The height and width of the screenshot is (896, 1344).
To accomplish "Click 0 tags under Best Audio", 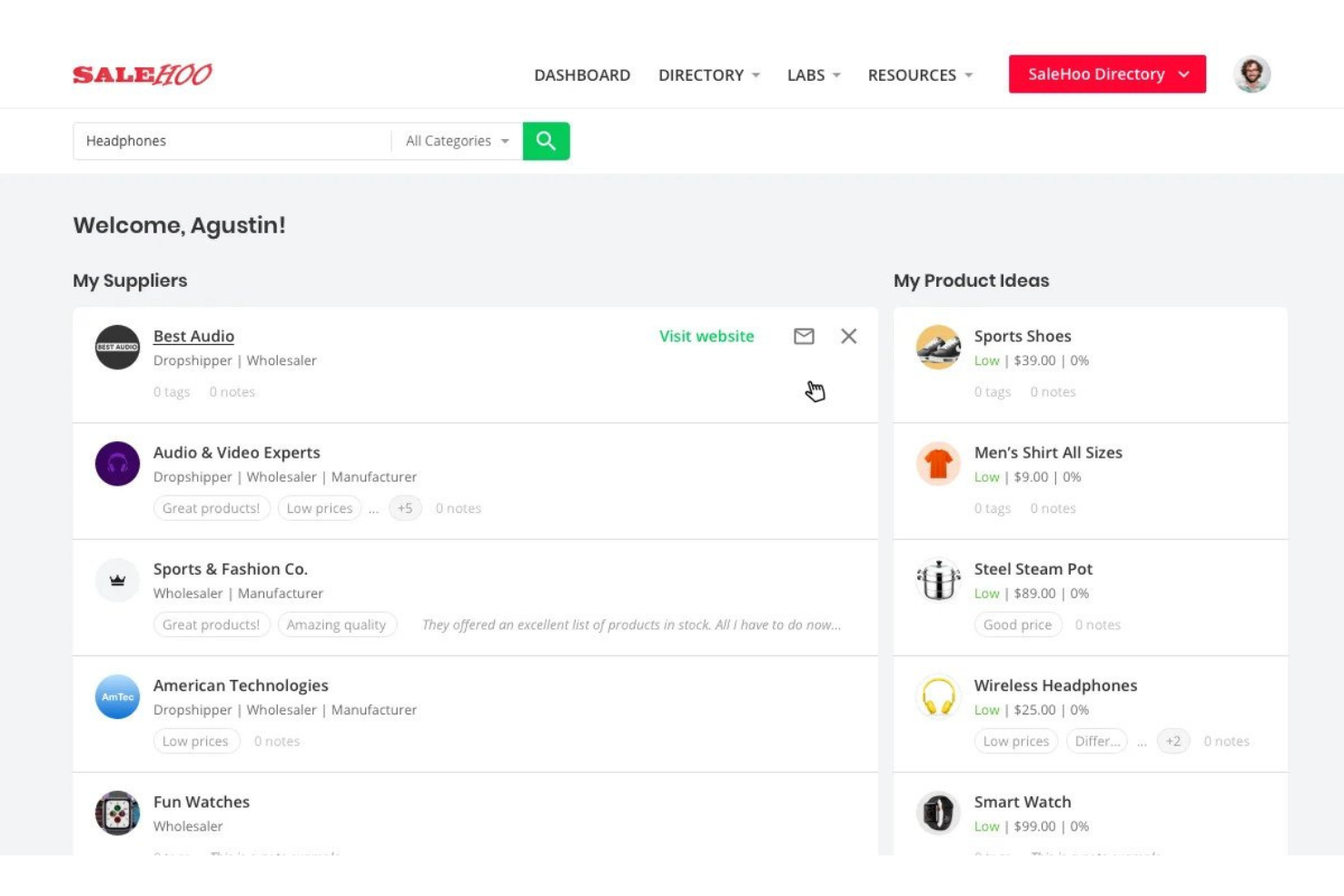I will pyautogui.click(x=172, y=392).
